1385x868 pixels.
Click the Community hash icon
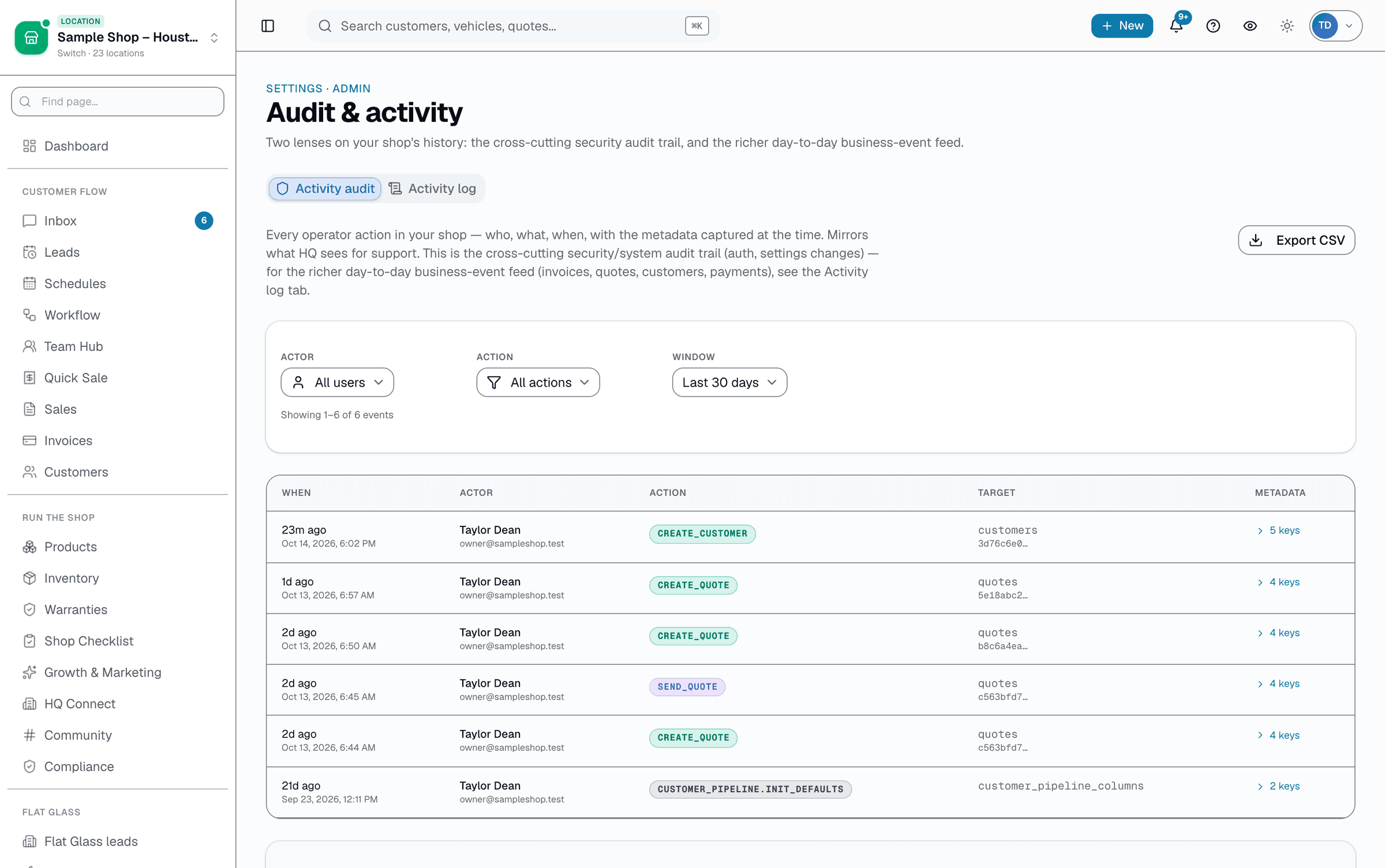click(29, 735)
